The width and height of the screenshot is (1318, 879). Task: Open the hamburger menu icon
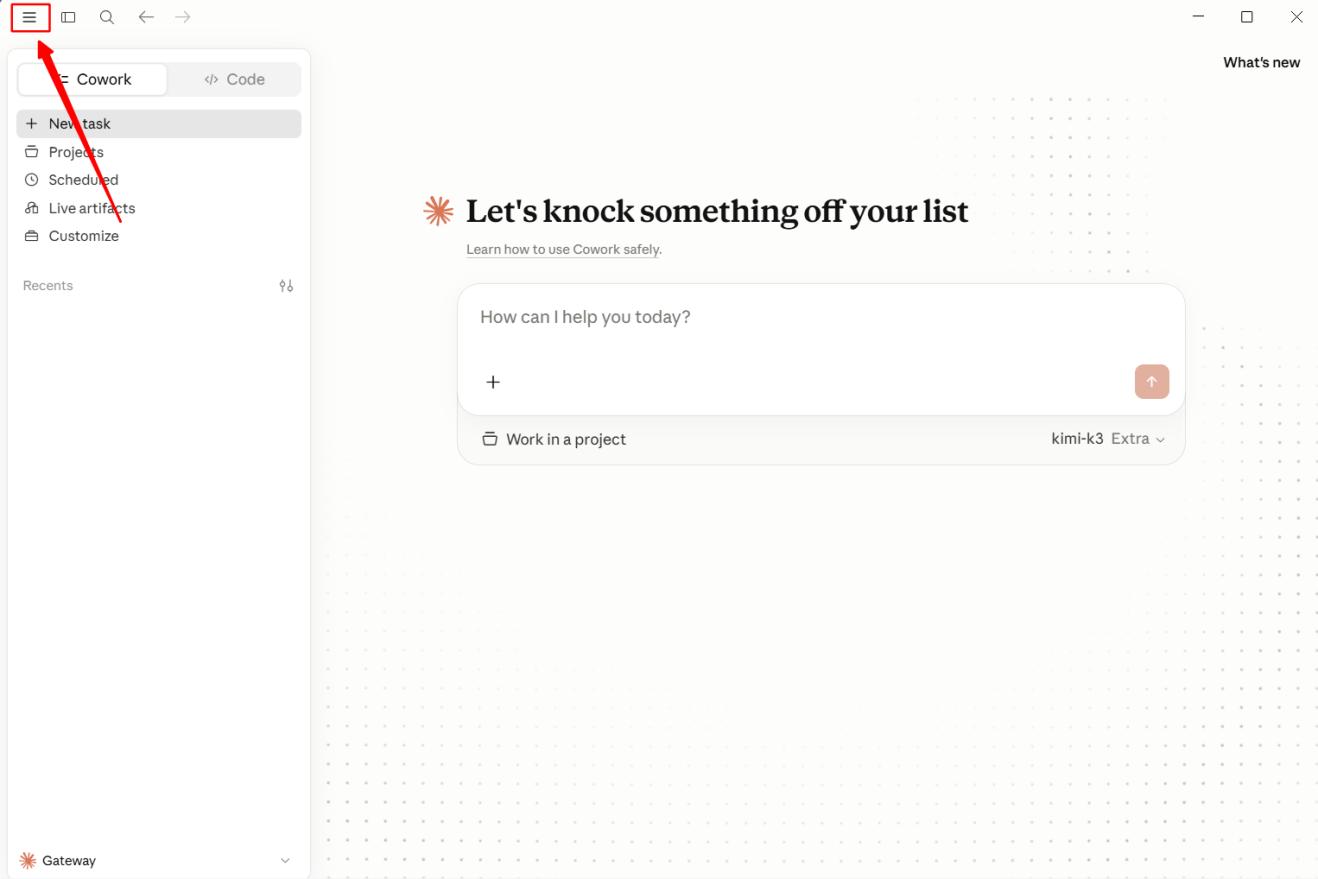click(x=30, y=17)
